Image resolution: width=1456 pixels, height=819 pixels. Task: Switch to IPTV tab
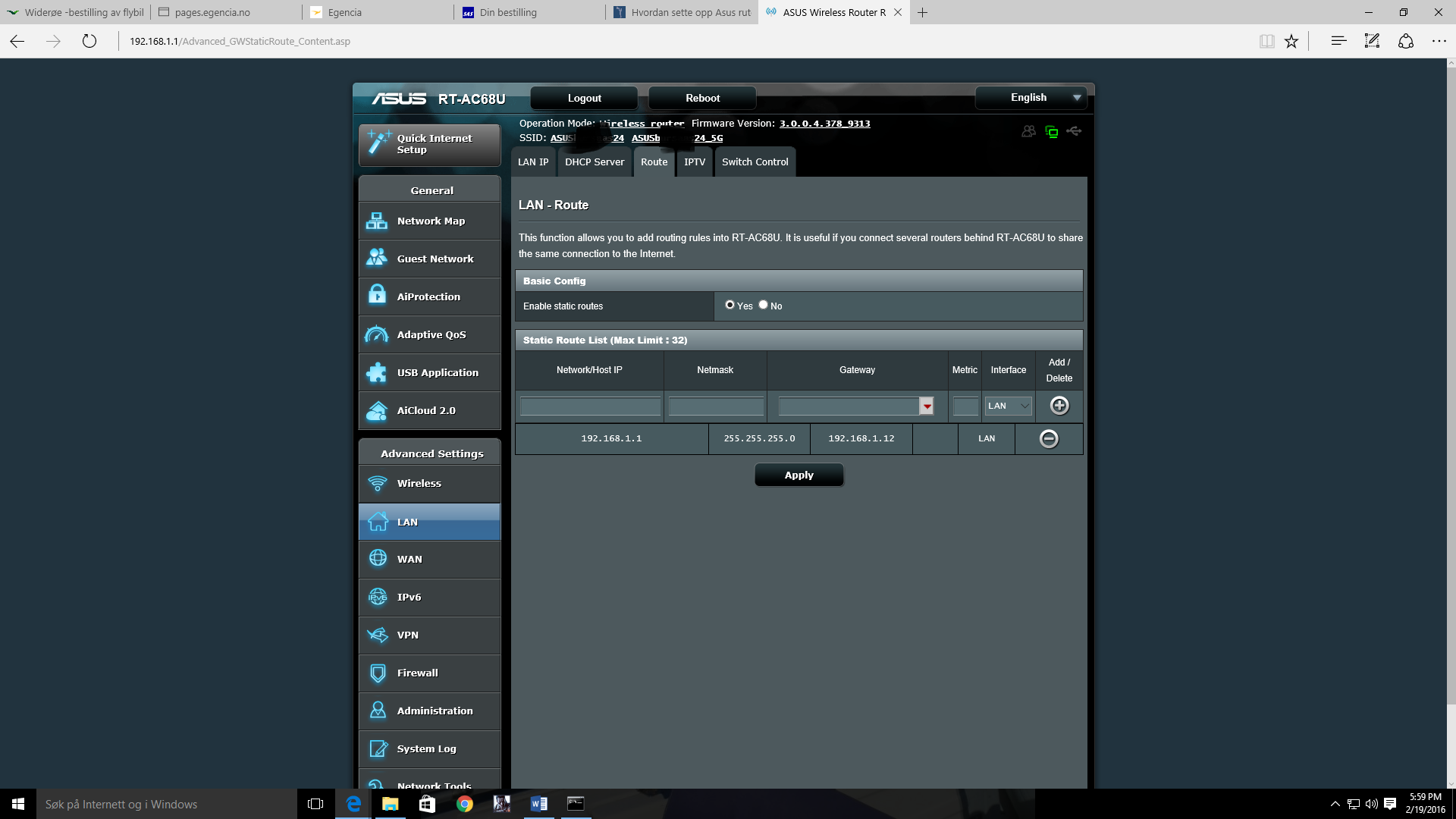tap(695, 162)
